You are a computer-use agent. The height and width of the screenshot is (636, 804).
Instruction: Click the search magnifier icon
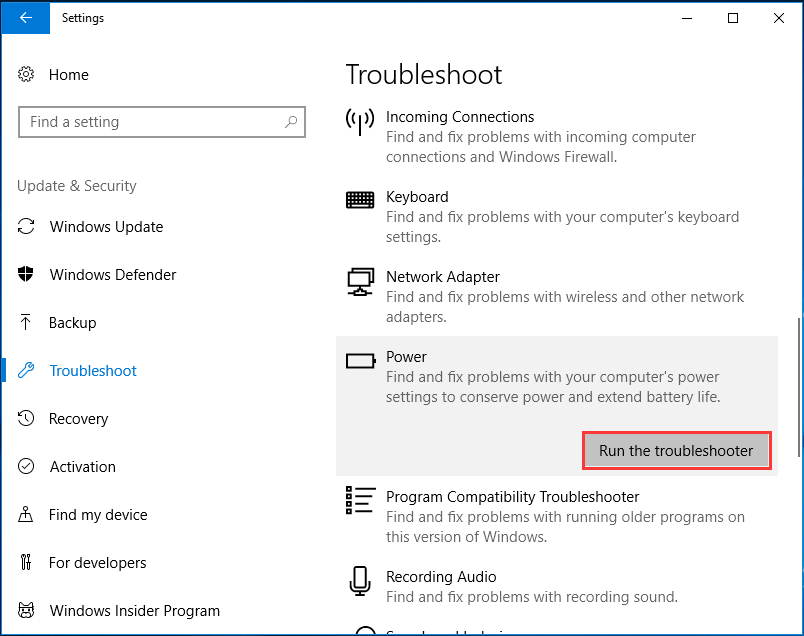[291, 122]
